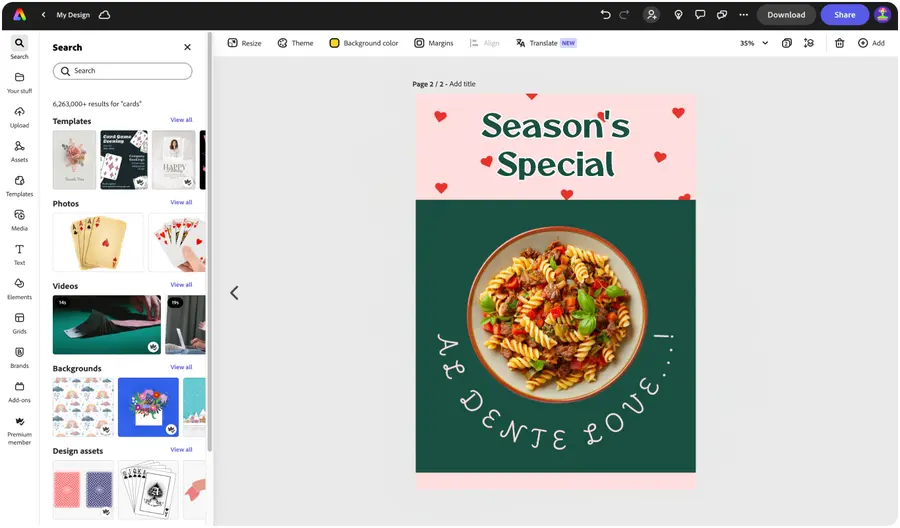Check cloud sync status icon
This screenshot has height=528, width=900.
[104, 15]
